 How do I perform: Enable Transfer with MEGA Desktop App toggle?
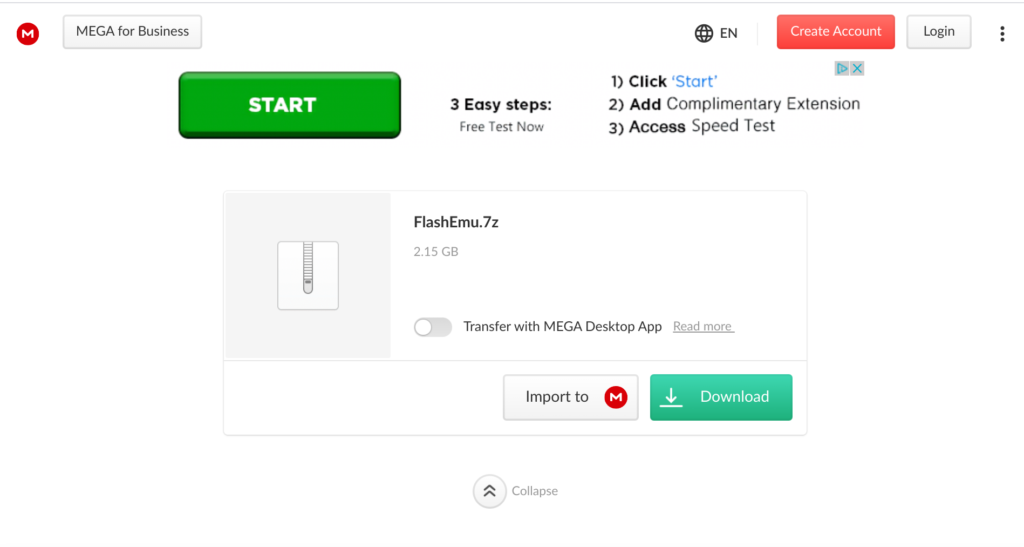(432, 326)
